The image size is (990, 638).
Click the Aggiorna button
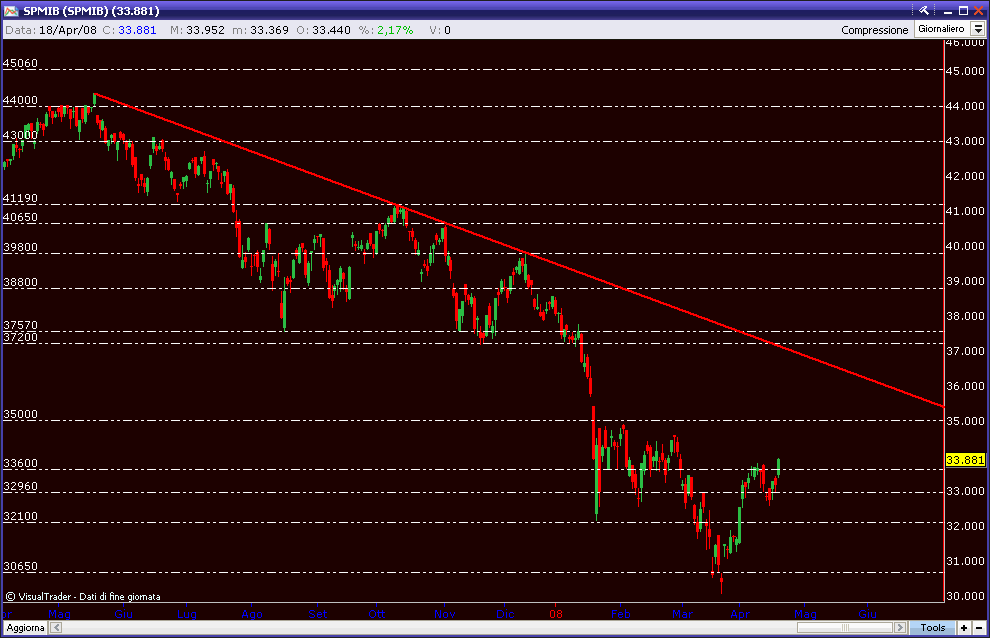pyautogui.click(x=24, y=628)
